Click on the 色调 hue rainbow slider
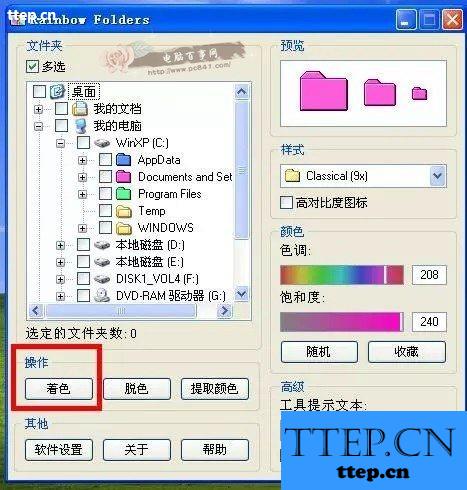 342,275
